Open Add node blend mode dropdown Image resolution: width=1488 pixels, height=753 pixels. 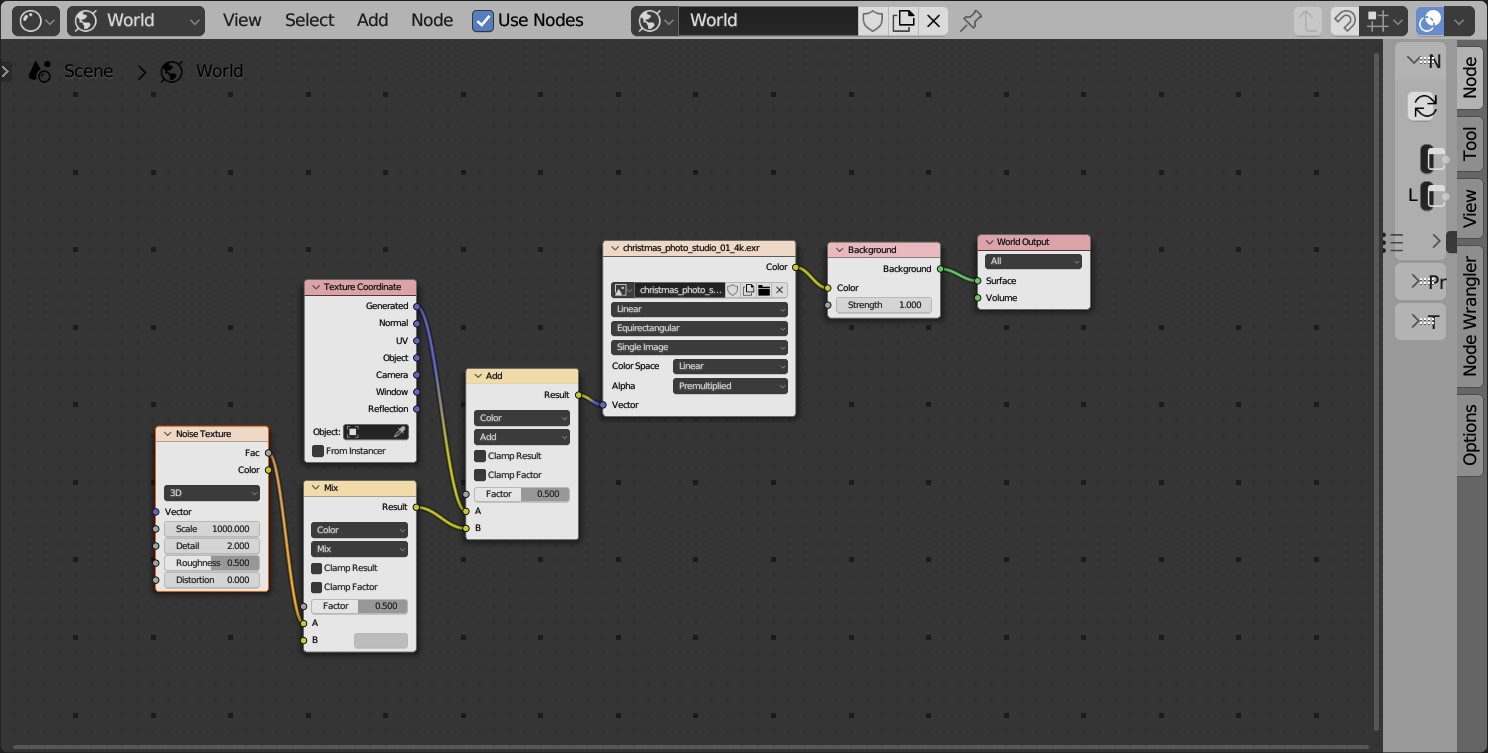click(522, 437)
